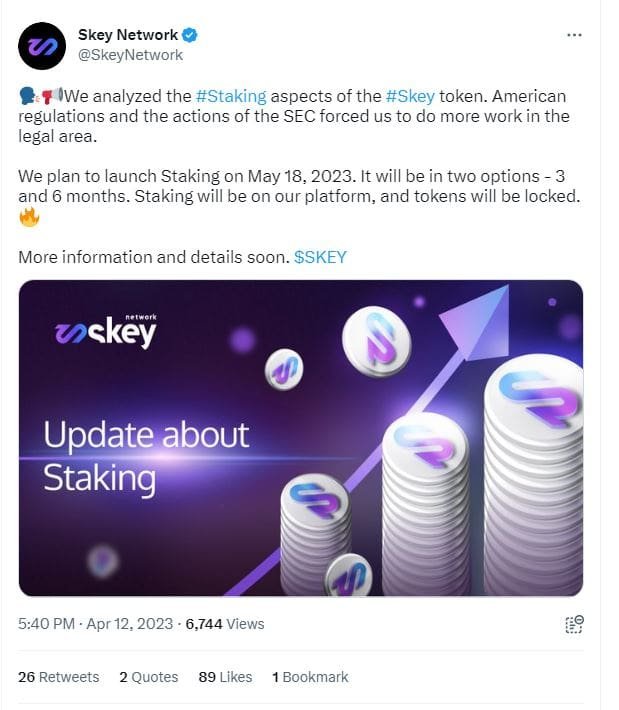Image resolution: width=619 pixels, height=710 pixels.
Task: Open the Skey Network profile avatar
Action: pyautogui.click(x=42, y=45)
